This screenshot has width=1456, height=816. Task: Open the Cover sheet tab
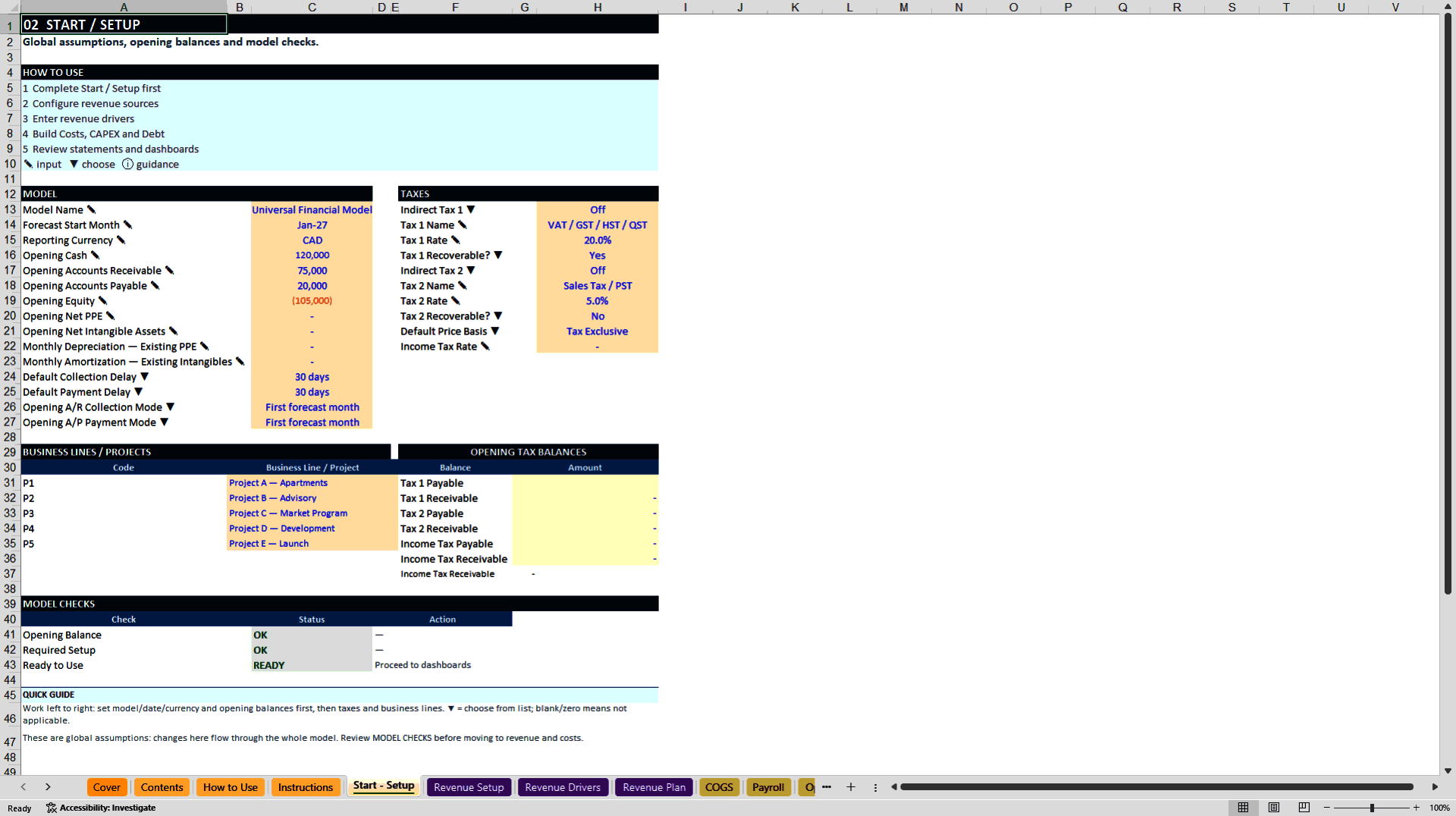coord(107,787)
